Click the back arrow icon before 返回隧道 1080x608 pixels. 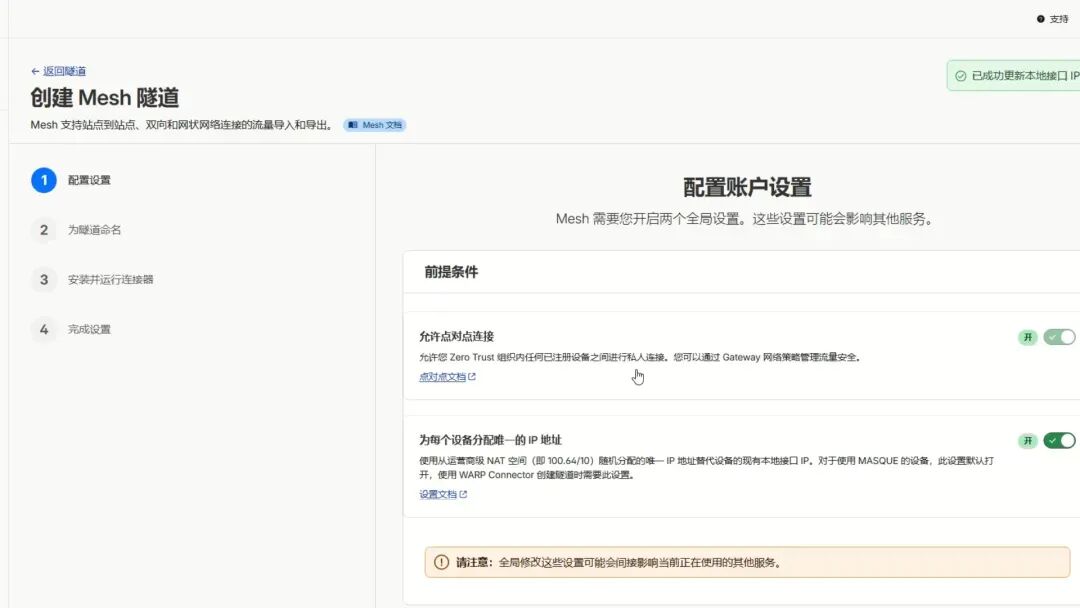pyautogui.click(x=35, y=71)
